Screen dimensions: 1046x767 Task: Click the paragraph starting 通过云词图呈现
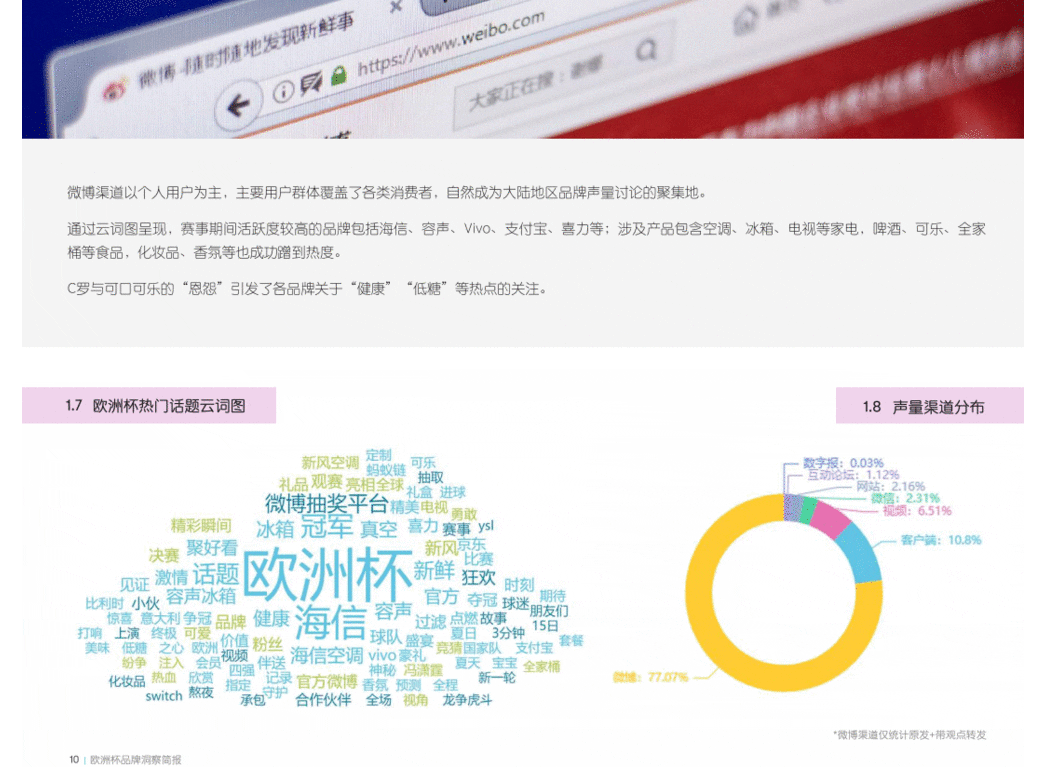coord(526,241)
